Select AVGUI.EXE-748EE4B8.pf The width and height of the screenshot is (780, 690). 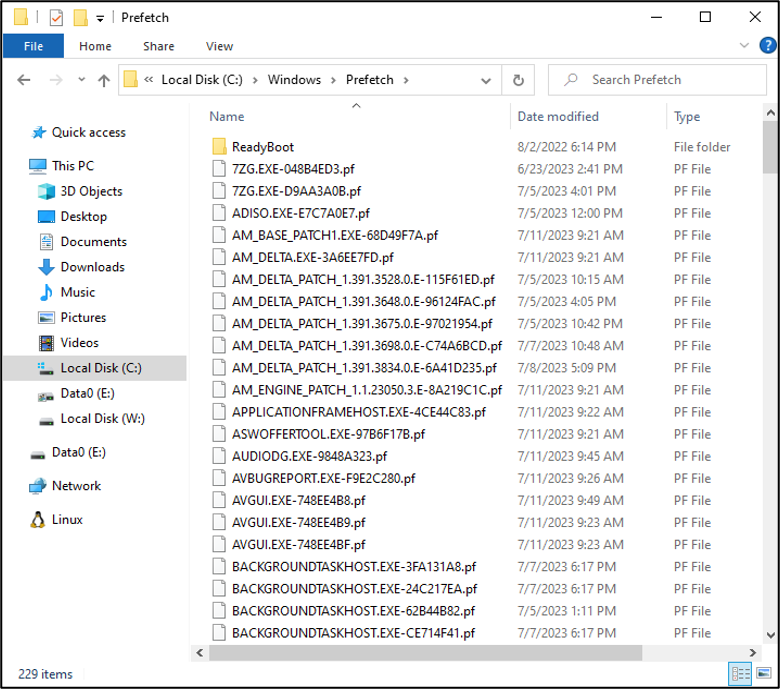[298, 500]
